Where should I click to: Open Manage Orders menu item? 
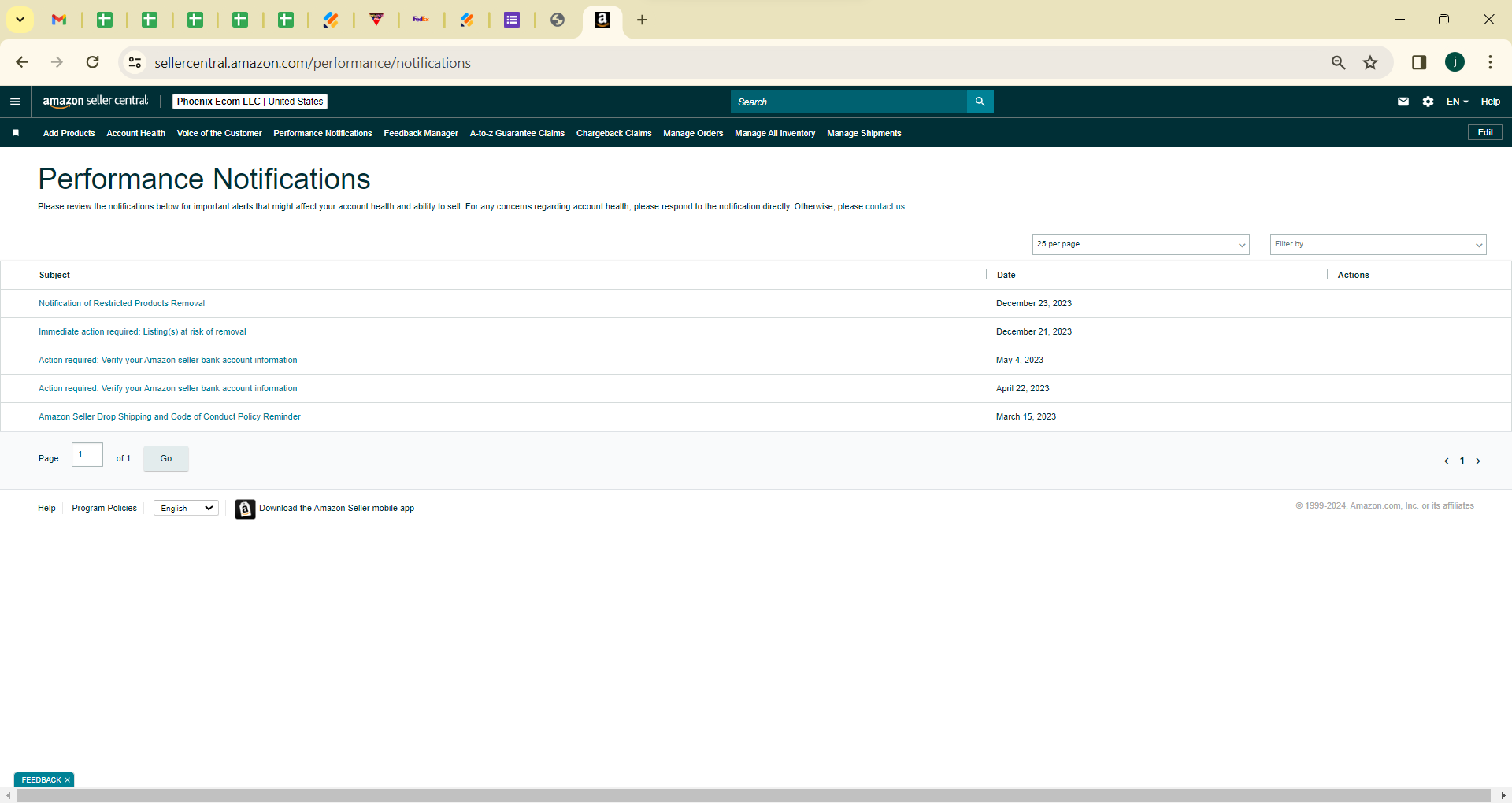[x=693, y=133]
